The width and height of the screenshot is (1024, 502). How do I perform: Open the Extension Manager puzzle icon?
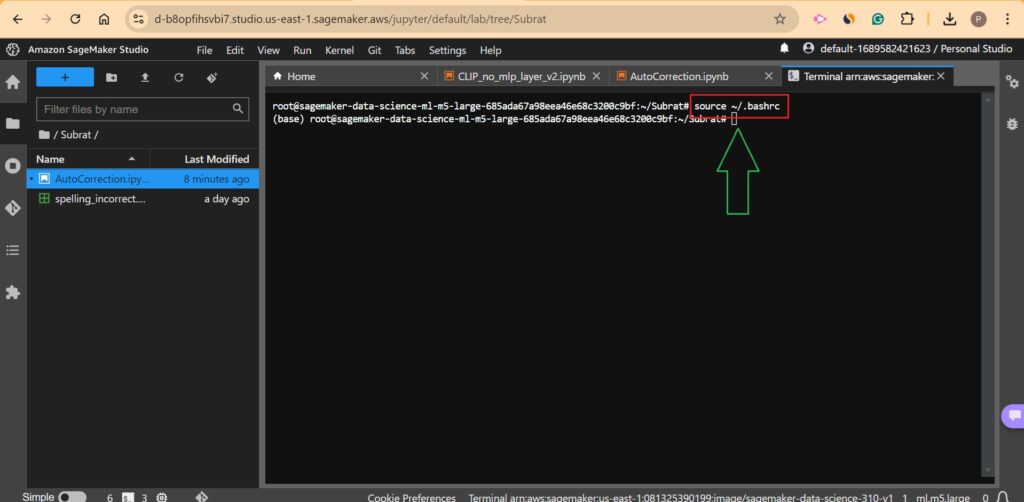coord(13,292)
